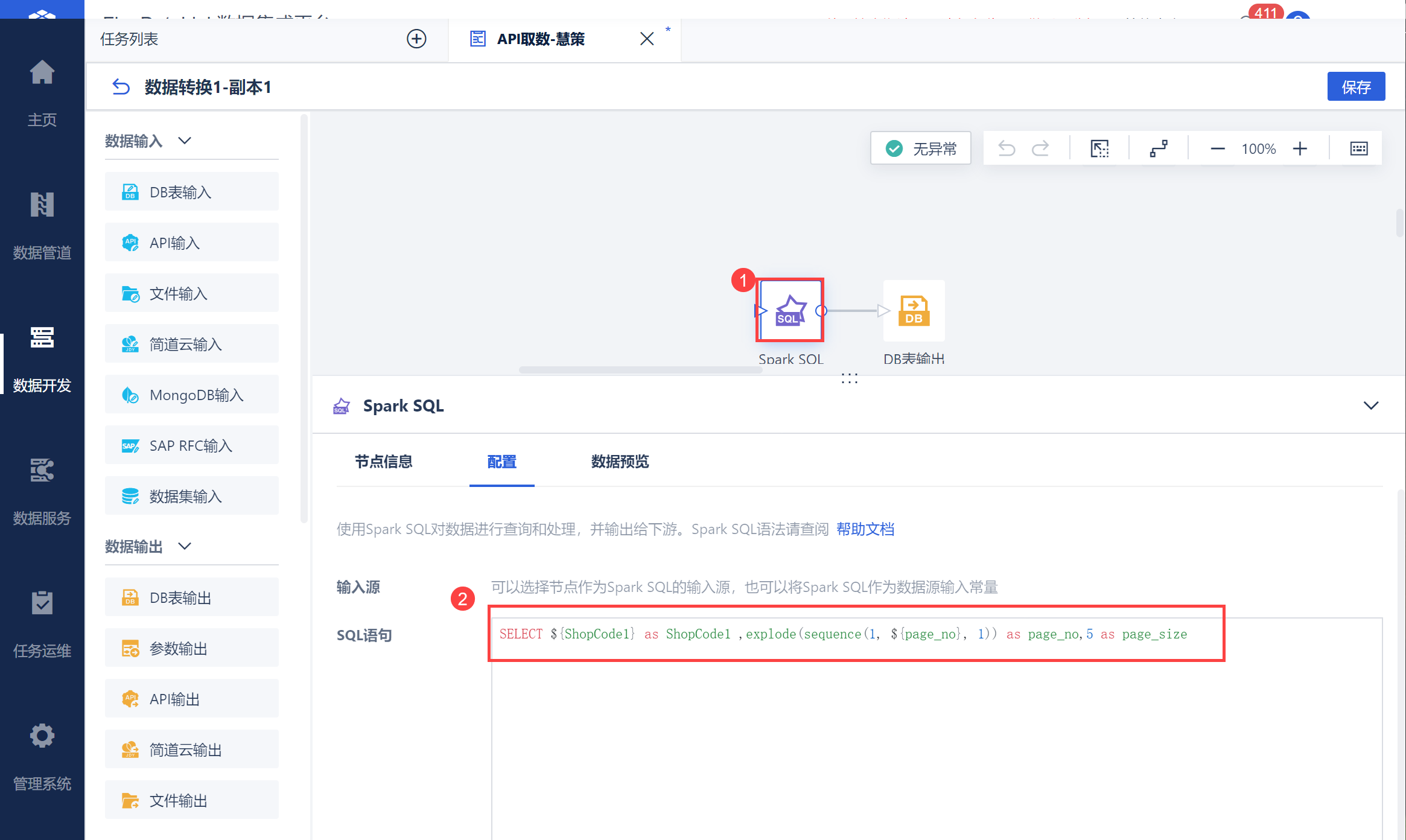
Task: Click the back arrow beside 数据转换1-副本1
Action: [x=121, y=87]
